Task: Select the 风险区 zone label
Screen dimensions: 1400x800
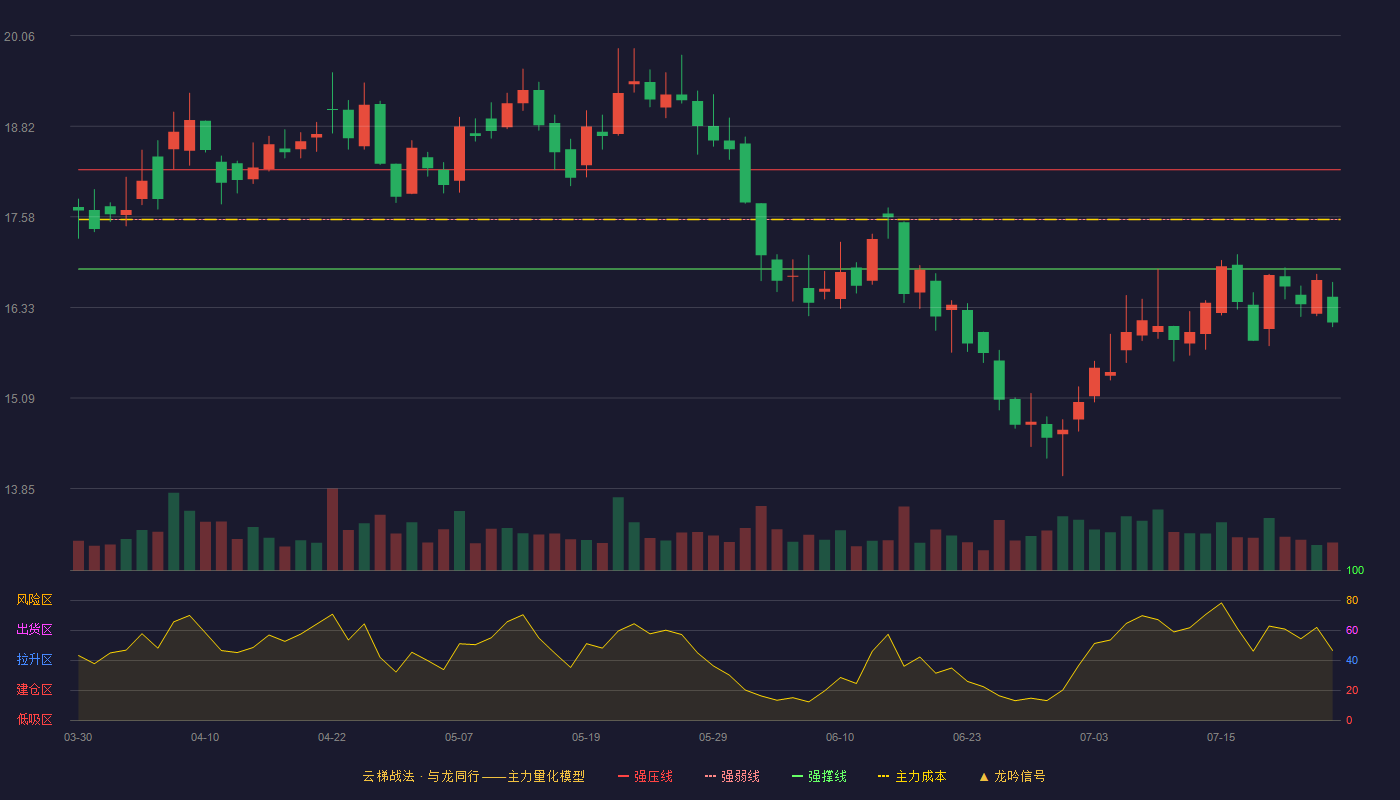Action: [x=34, y=600]
